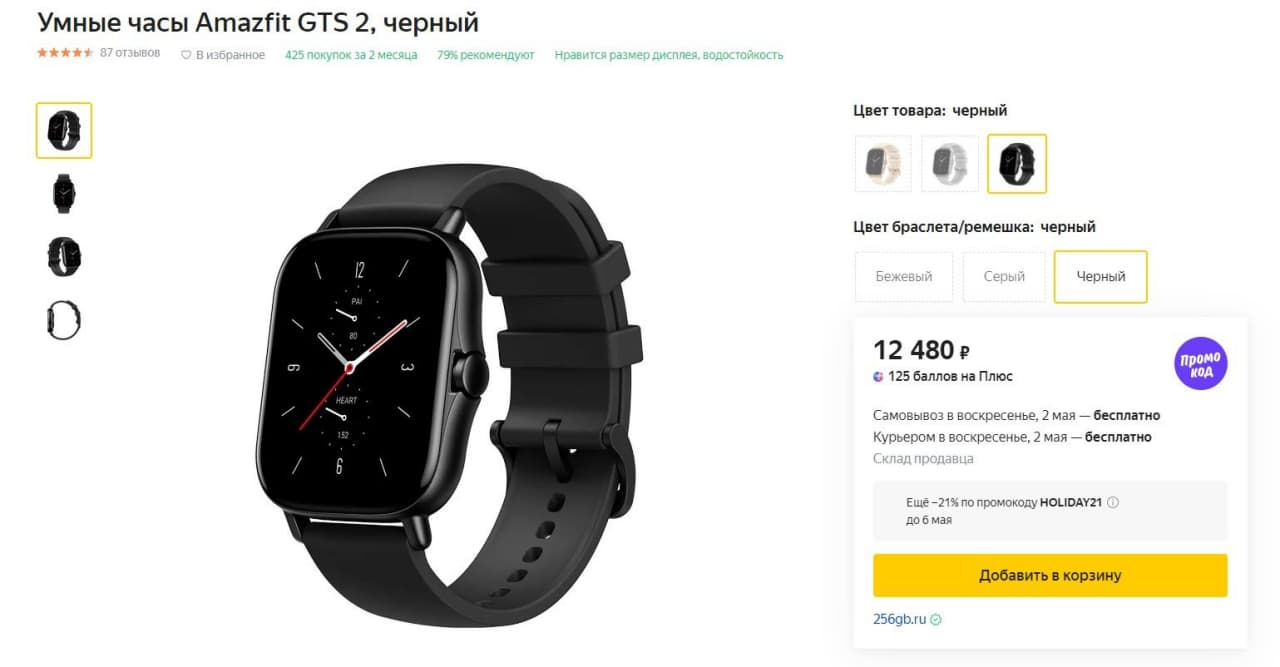
Task: Show the front-view watch thumbnail
Action: click(64, 193)
